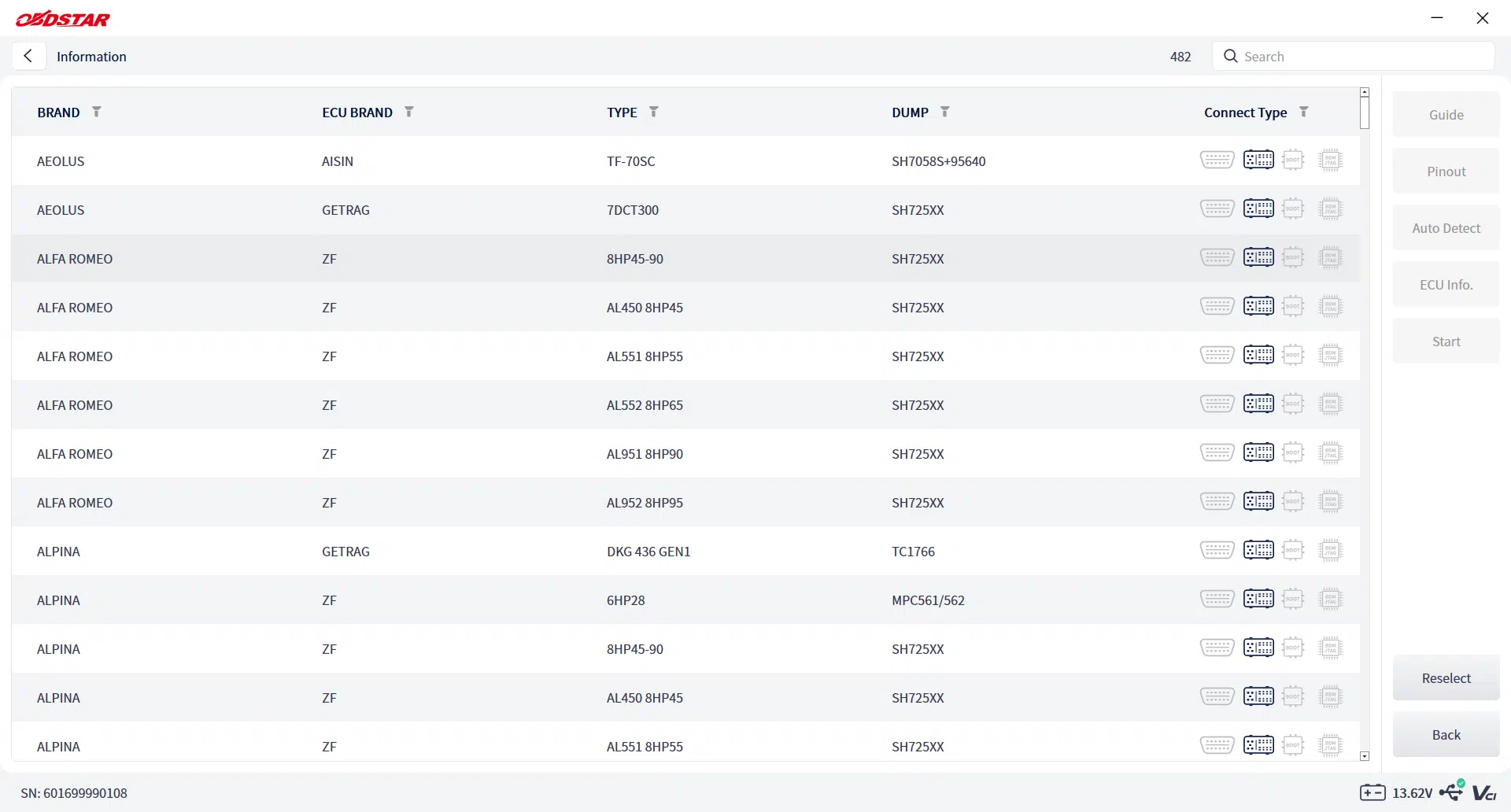Select the bench connector icon for AEOLUS 7DCT300
Screen dimensions: 1511x812
pyautogui.click(x=1258, y=209)
